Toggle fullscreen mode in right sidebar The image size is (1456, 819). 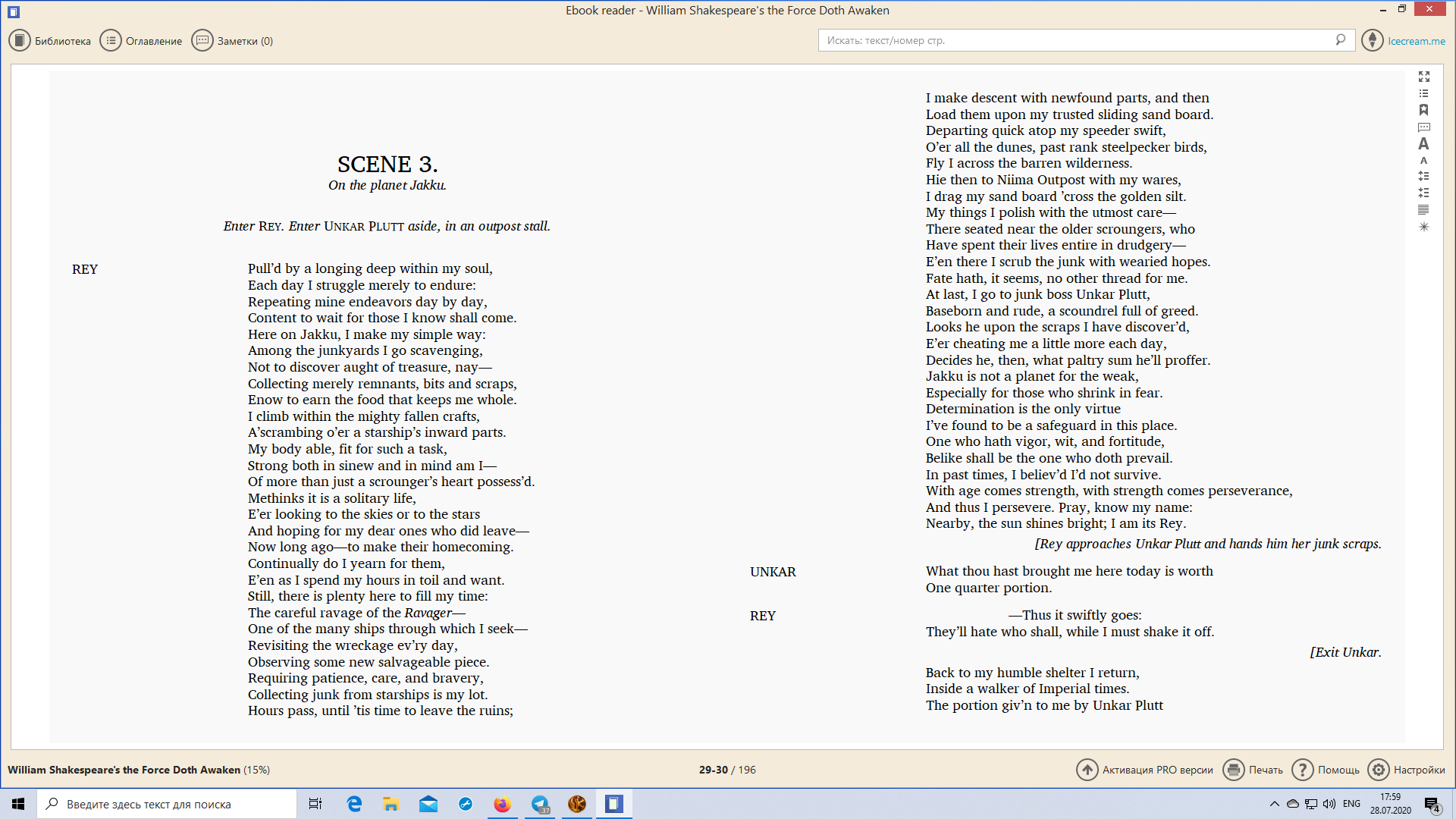pyautogui.click(x=1424, y=77)
